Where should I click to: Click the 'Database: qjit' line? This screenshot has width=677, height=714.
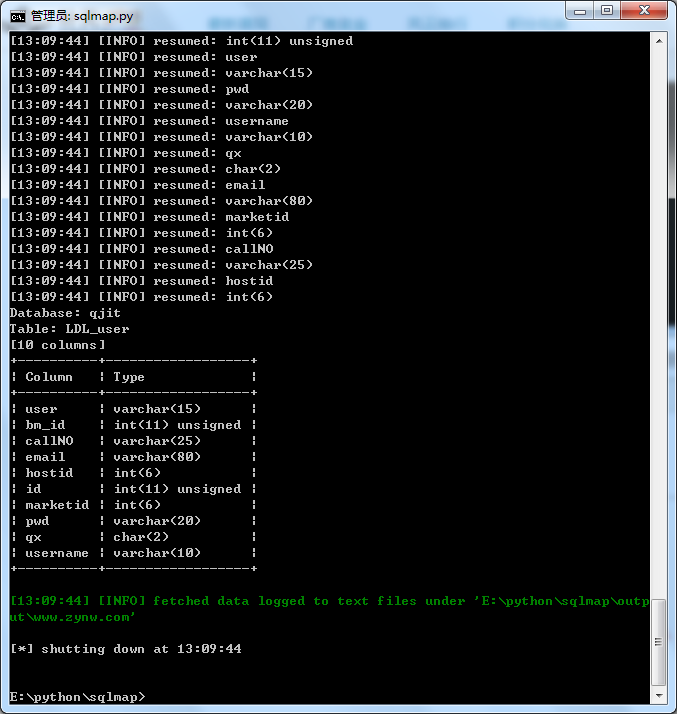click(65, 313)
